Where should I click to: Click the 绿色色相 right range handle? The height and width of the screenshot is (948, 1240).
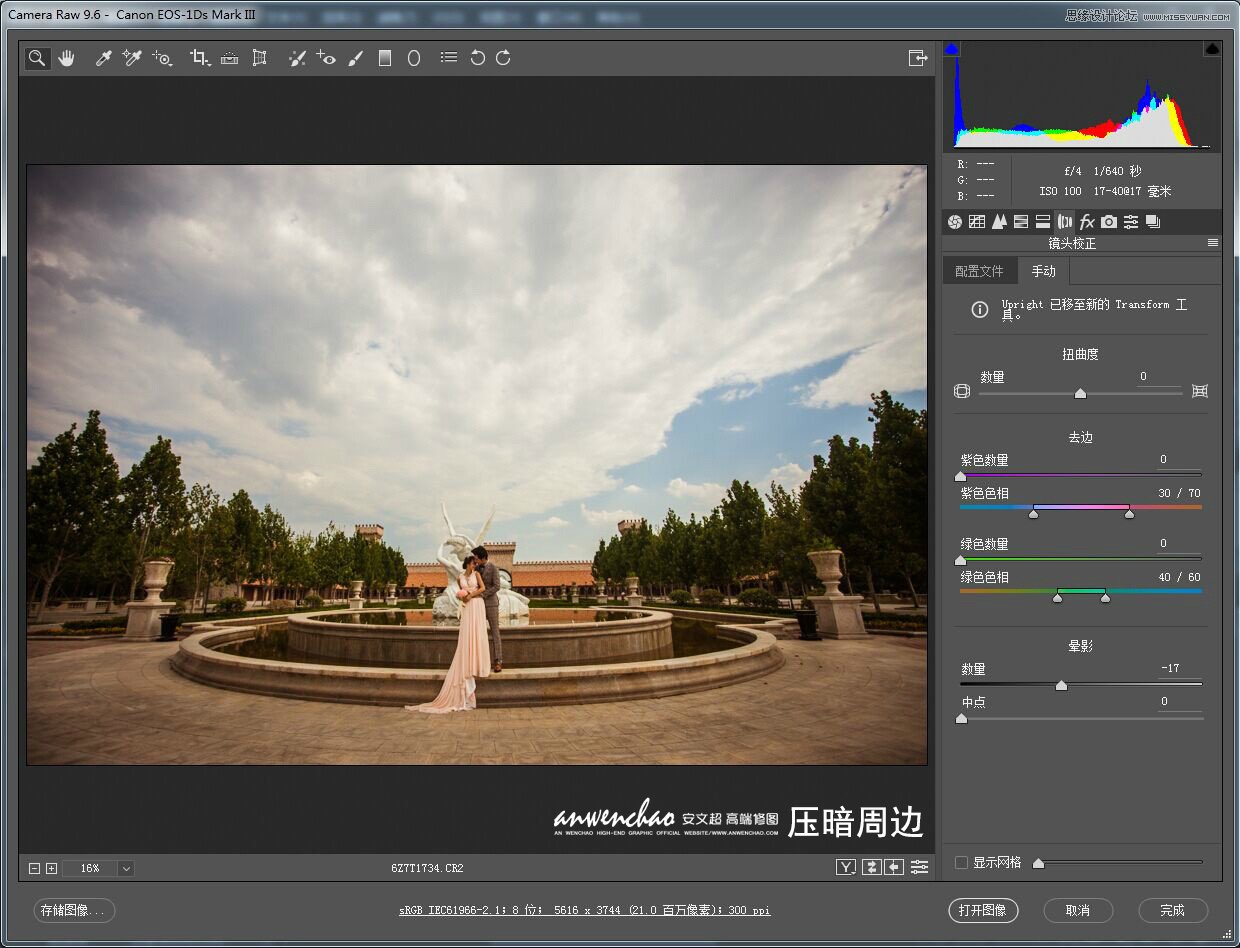(x=1105, y=597)
